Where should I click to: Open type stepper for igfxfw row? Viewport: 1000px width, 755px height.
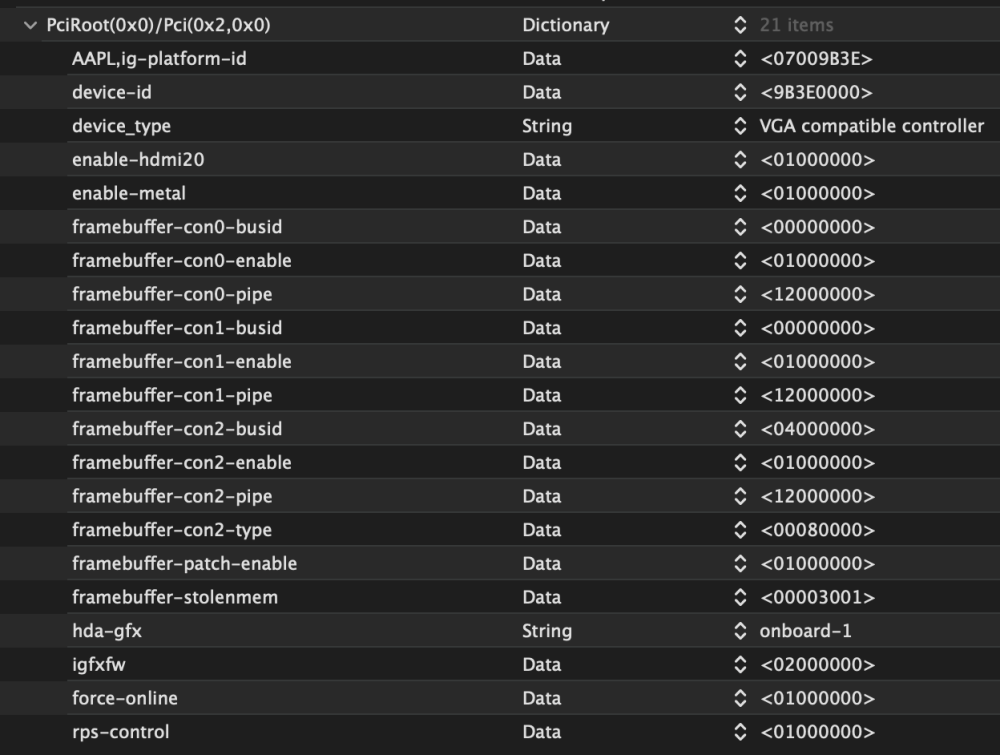click(x=740, y=664)
